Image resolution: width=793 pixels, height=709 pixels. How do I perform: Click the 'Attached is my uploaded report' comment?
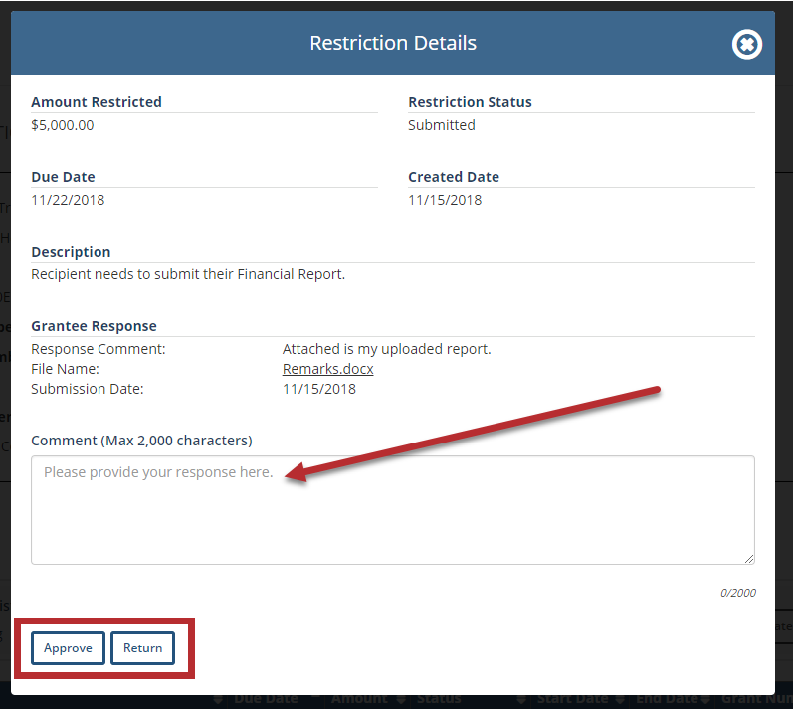pyautogui.click(x=387, y=349)
